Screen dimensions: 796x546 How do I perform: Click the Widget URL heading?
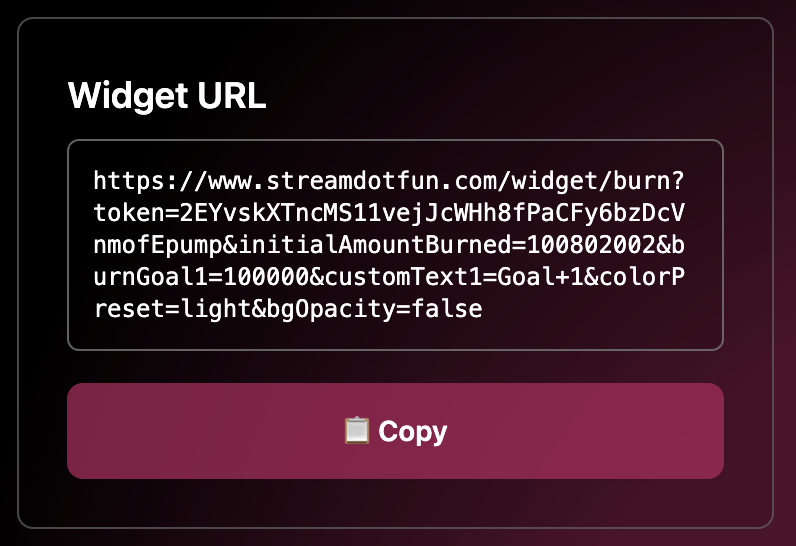167,96
